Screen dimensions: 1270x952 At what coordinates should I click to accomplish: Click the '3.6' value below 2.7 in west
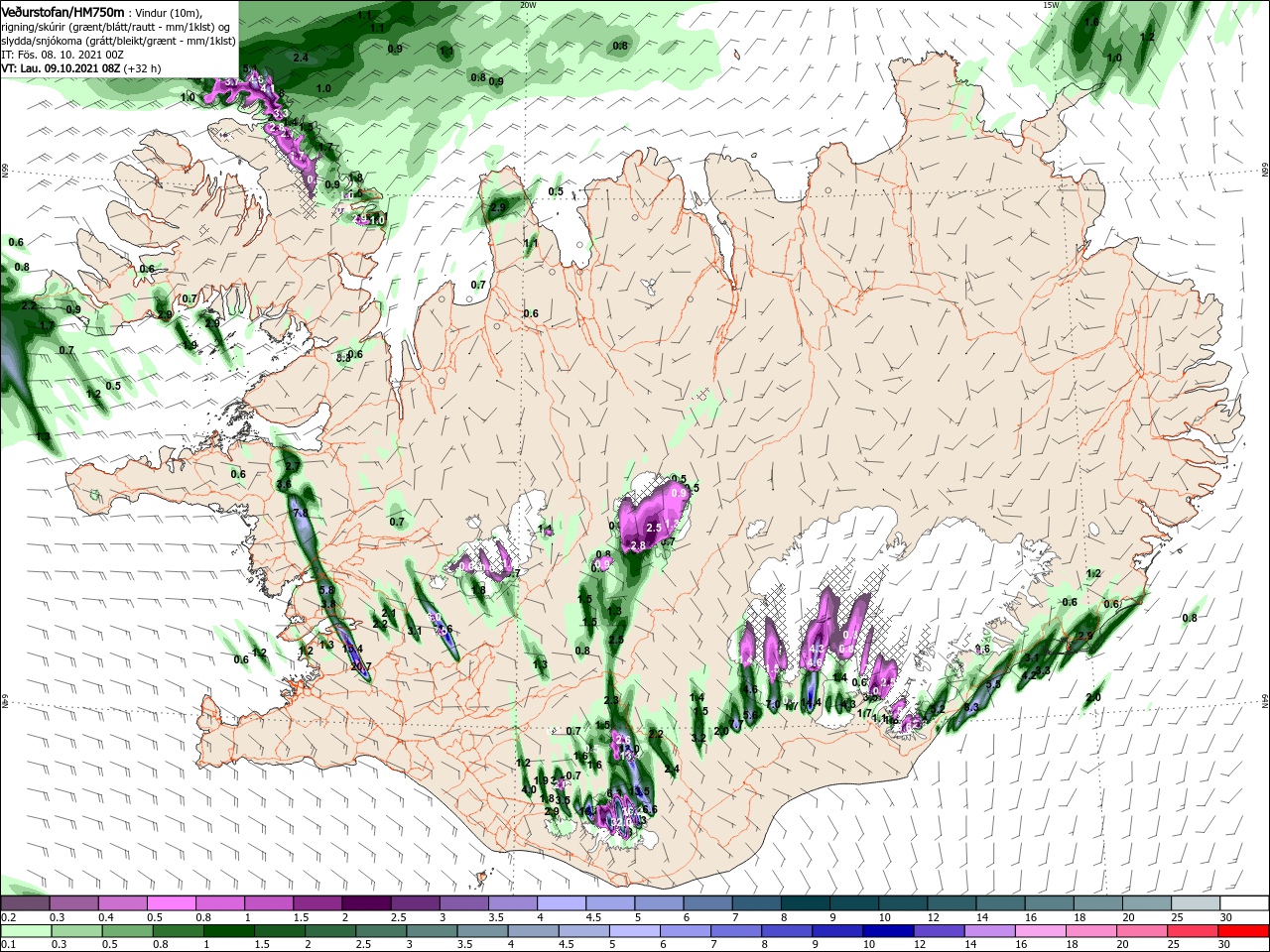(x=284, y=484)
